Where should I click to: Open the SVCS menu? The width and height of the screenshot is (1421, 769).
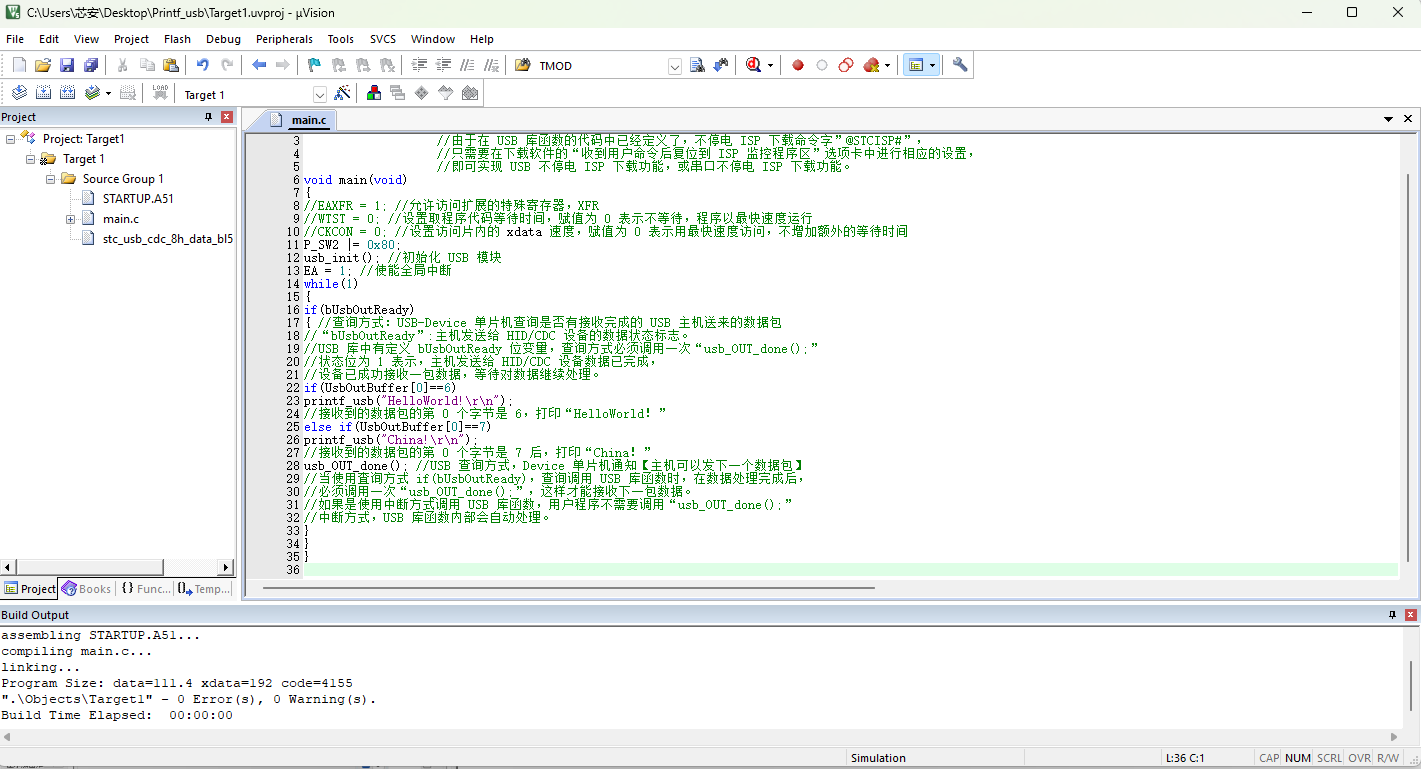click(x=383, y=39)
